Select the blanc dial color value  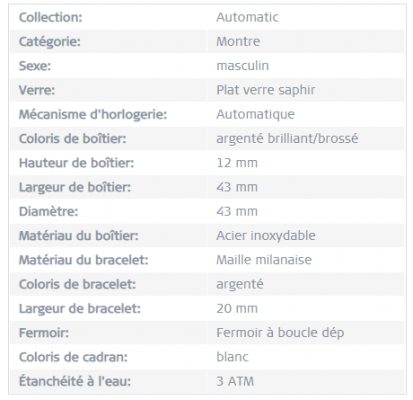(x=232, y=357)
